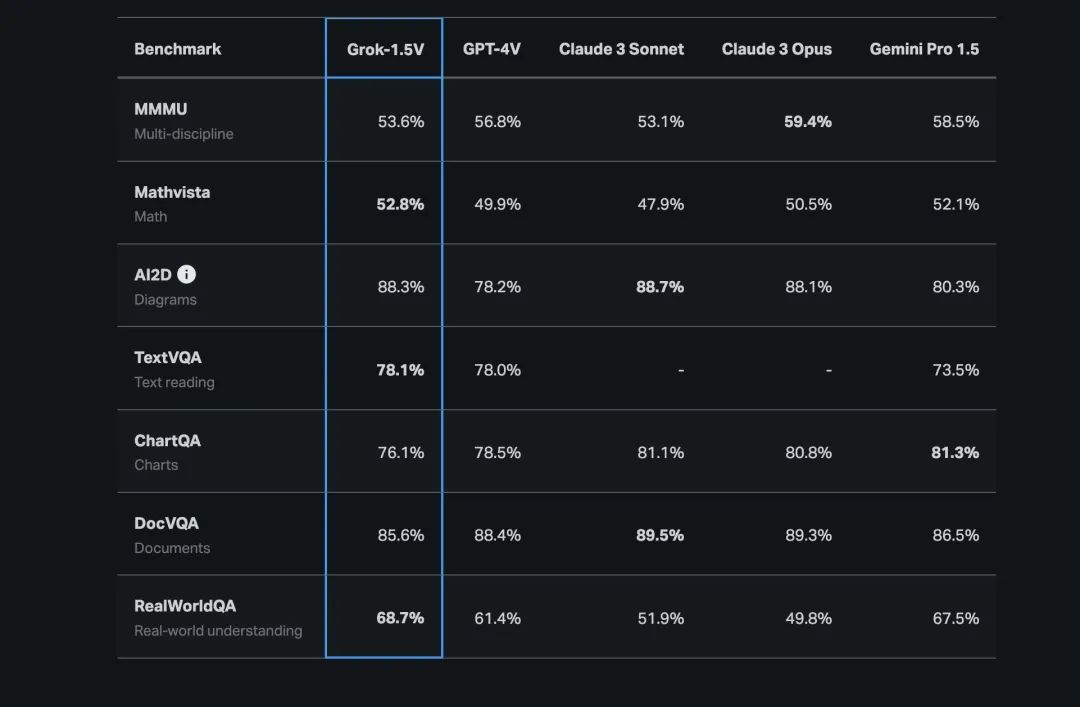Click the GPT-4V column header
Viewport: 1080px width, 707px height.
point(491,49)
